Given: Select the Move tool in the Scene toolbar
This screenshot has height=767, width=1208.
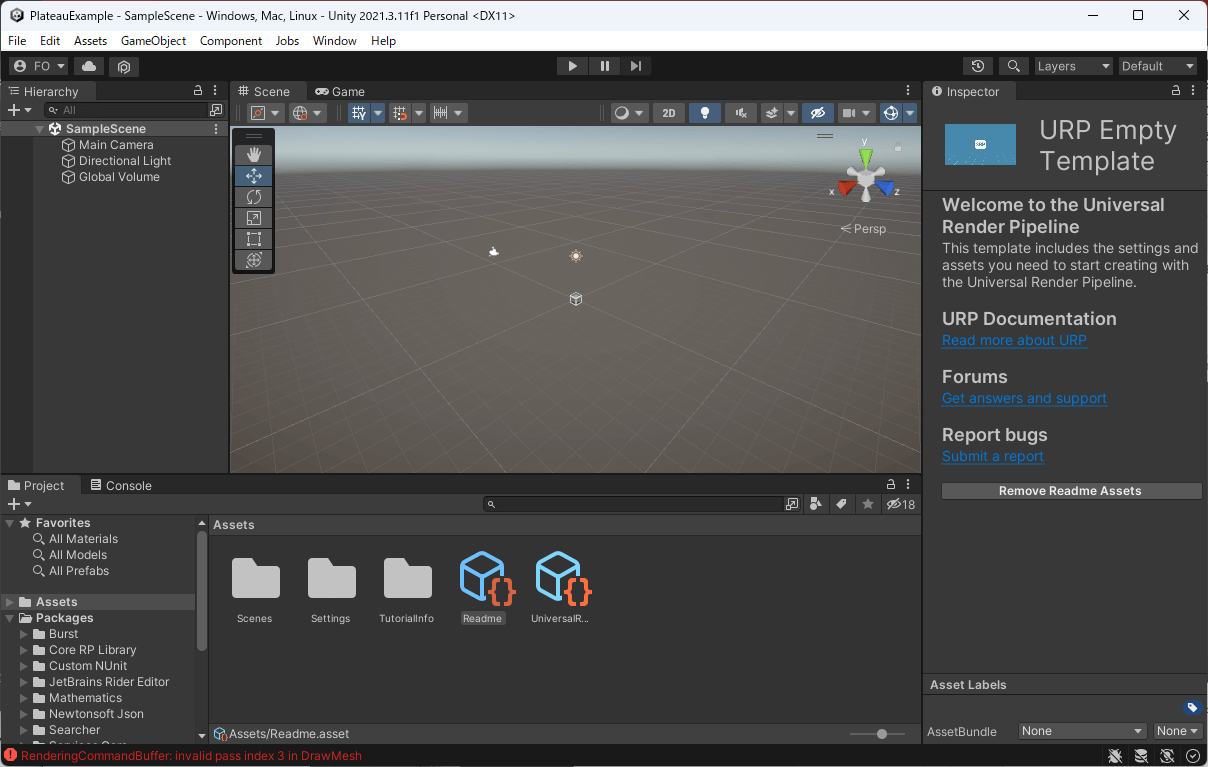Looking at the screenshot, I should [253, 175].
